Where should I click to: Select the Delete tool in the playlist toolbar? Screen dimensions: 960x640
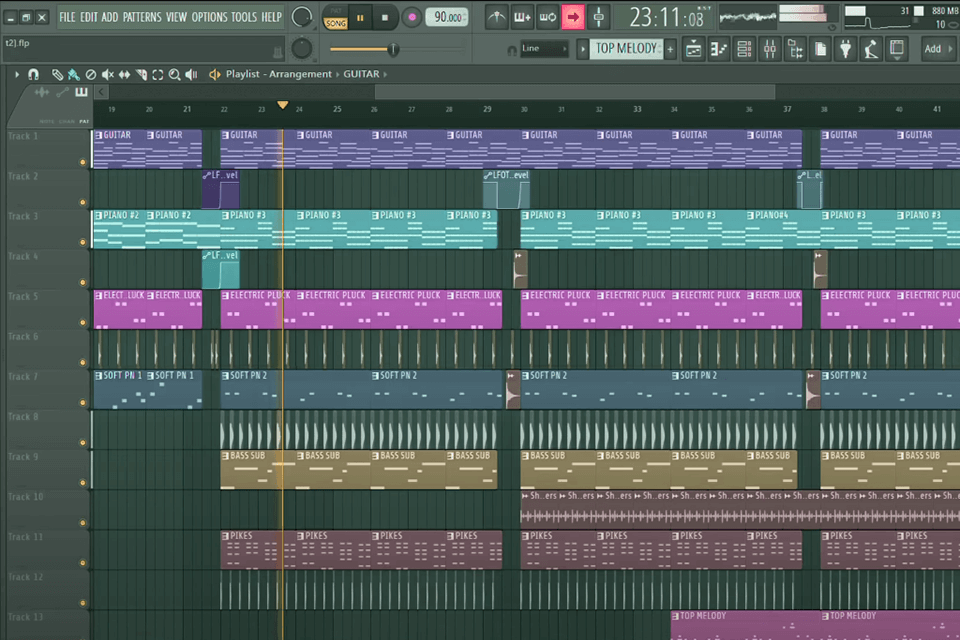point(90,73)
